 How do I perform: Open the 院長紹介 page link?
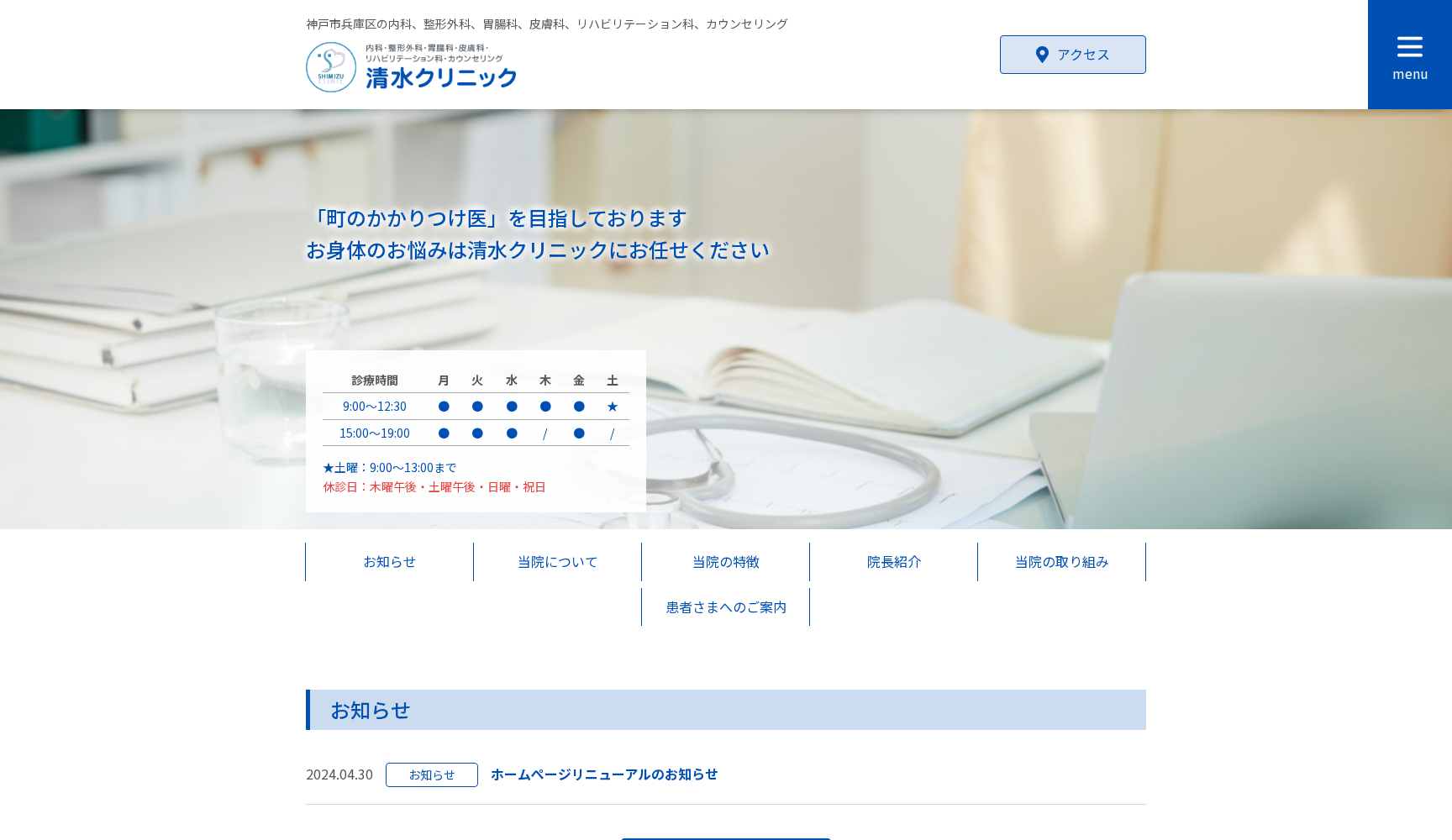pyautogui.click(x=892, y=562)
